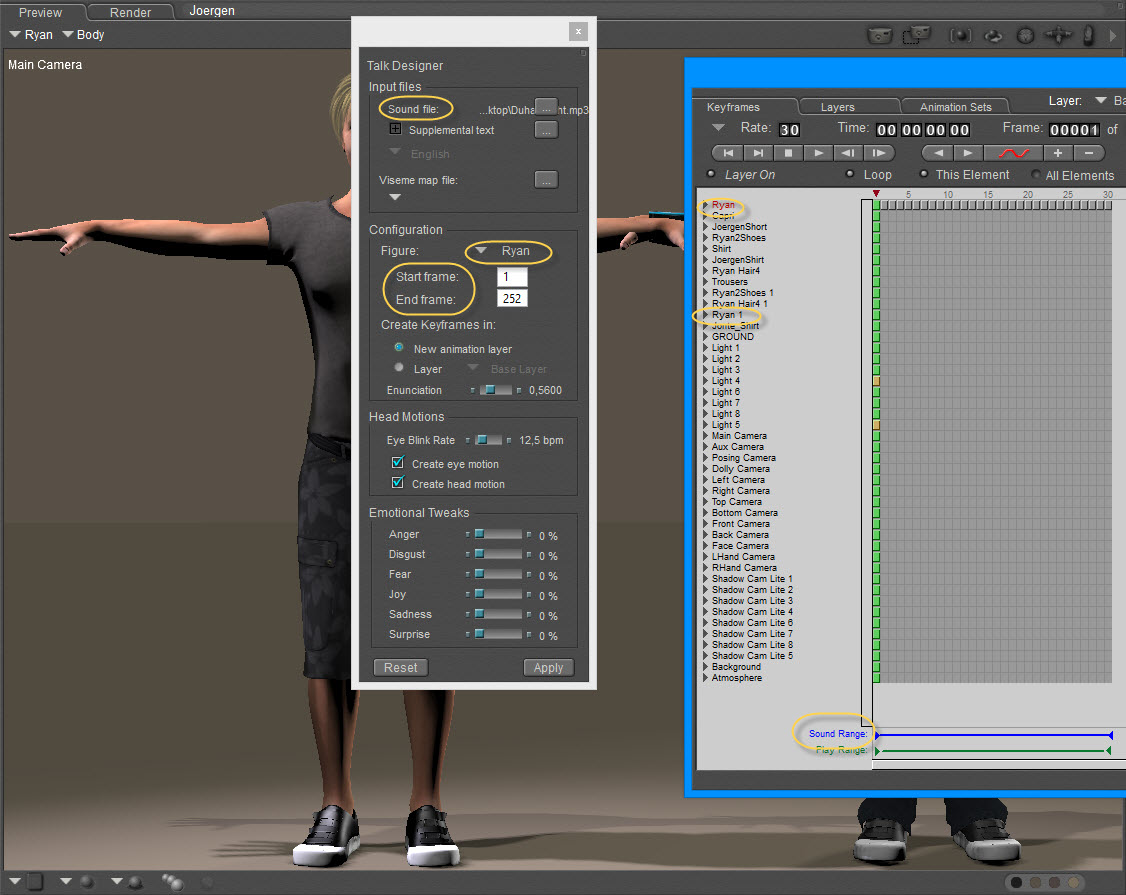The image size is (1126, 895).
Task: Click the camera move arrows icon
Action: pyautogui.click(x=1058, y=35)
